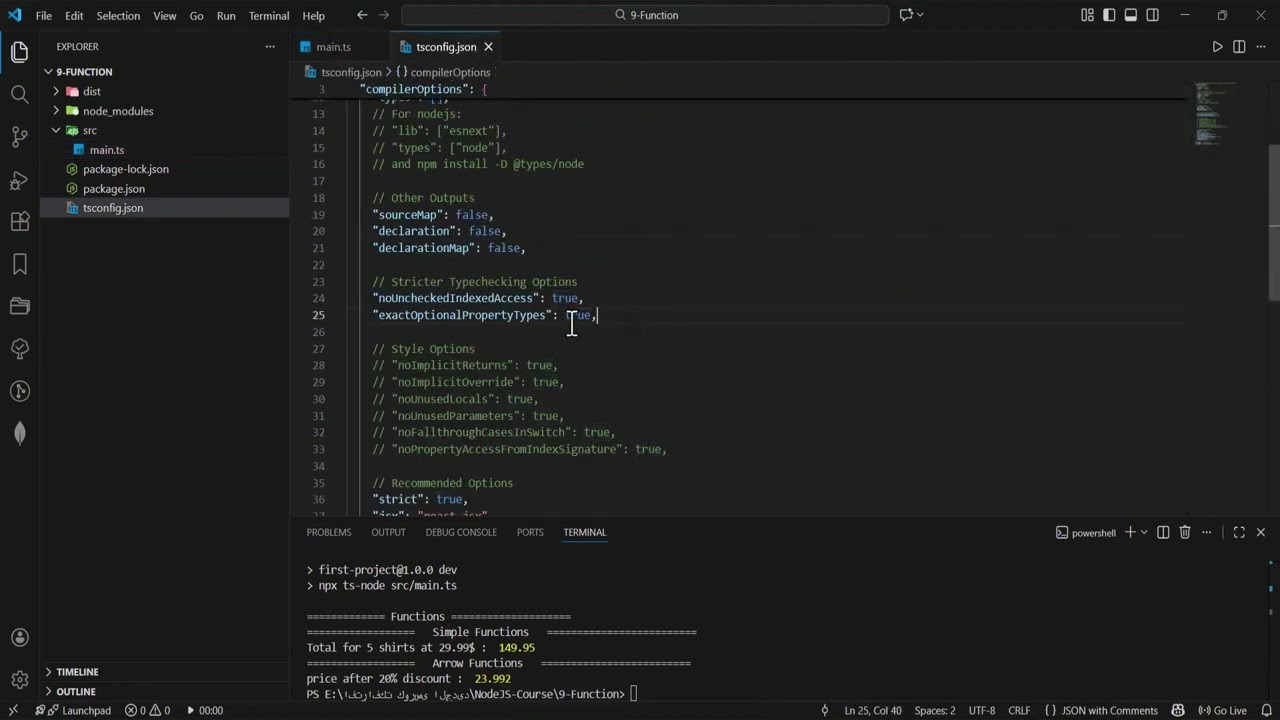Open terminal panel more actions ellipsis
Image resolution: width=1280 pixels, height=720 pixels.
1207,533
